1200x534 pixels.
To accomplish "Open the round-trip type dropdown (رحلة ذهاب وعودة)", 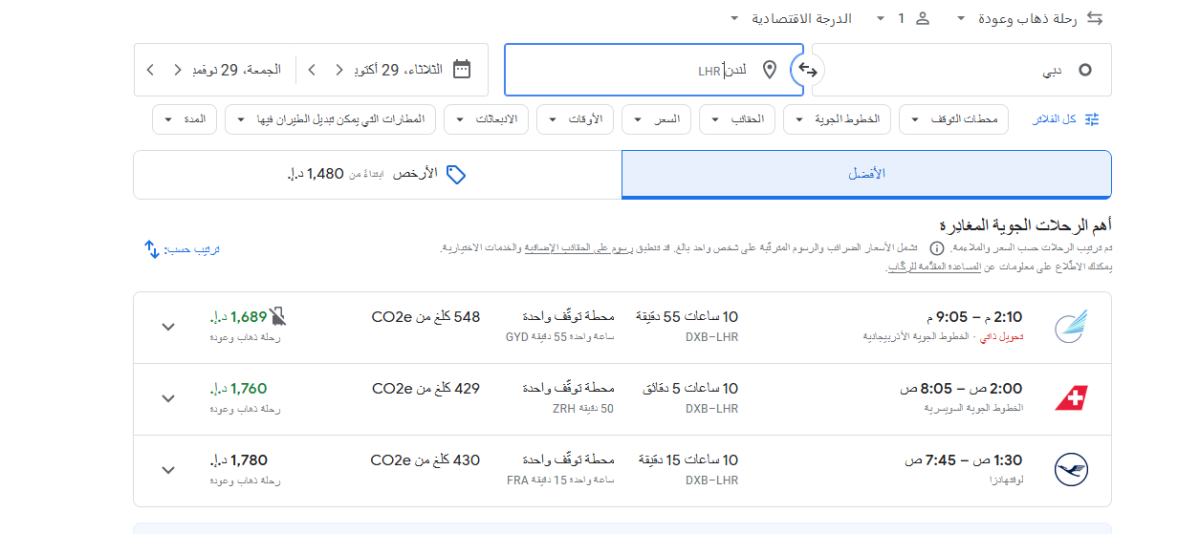I will (1028, 18).
